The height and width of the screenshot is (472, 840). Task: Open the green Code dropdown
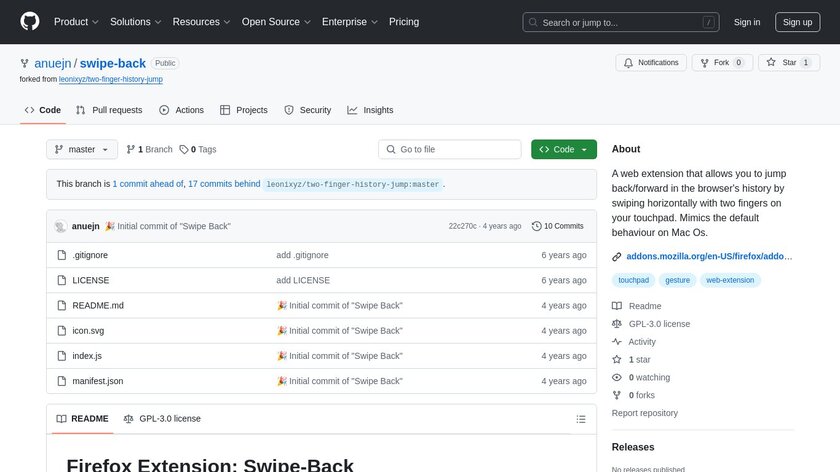click(x=563, y=149)
